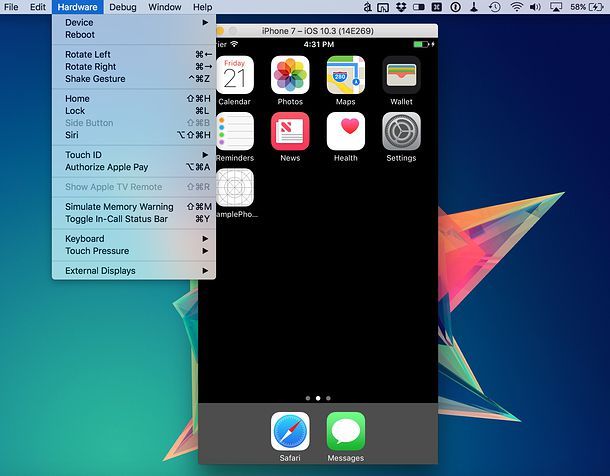Expand the Touch ID submenu
Image resolution: width=610 pixels, height=476 pixels.
(x=134, y=155)
